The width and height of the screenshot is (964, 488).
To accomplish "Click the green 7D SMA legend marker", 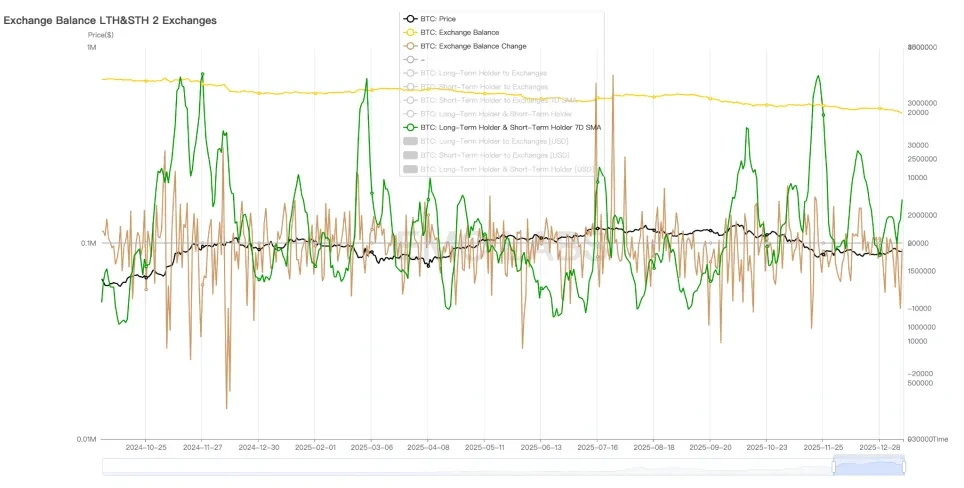I will (410, 128).
